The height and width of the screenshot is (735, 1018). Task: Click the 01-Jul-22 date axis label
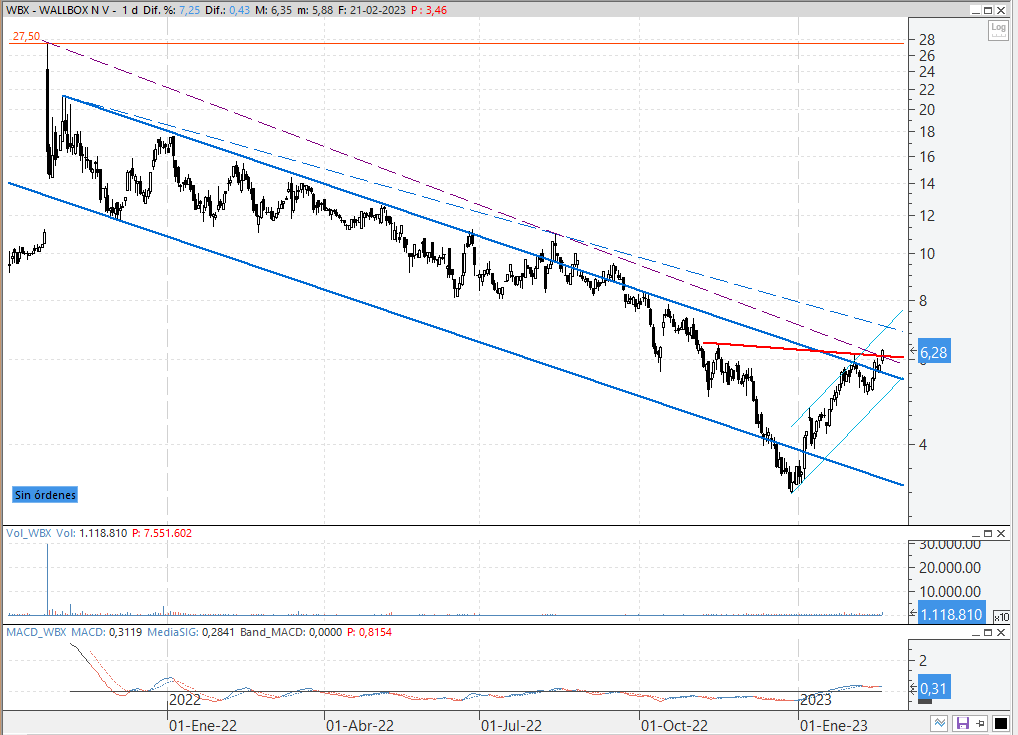pos(512,726)
